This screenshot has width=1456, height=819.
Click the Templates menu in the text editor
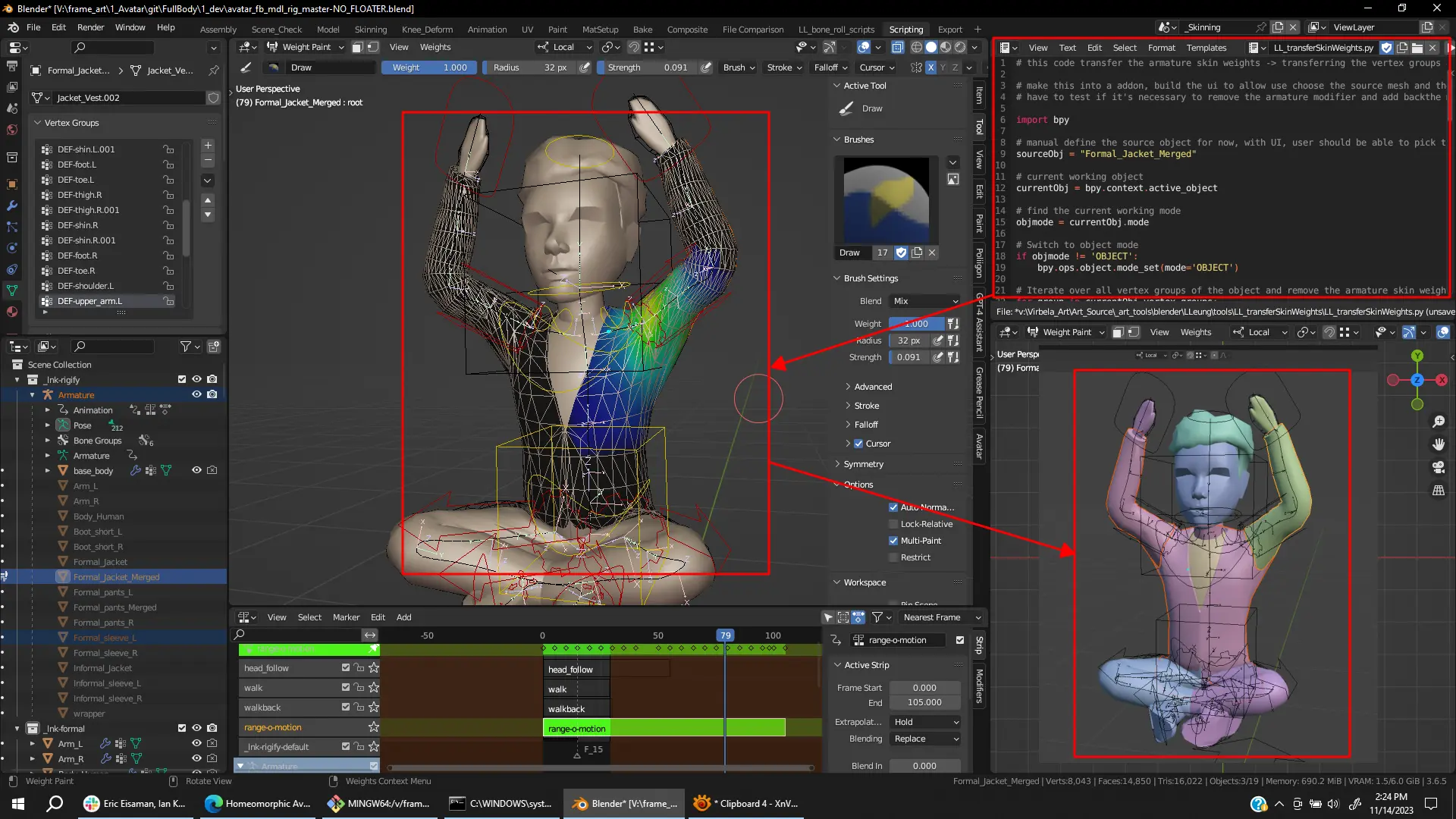click(x=1206, y=48)
